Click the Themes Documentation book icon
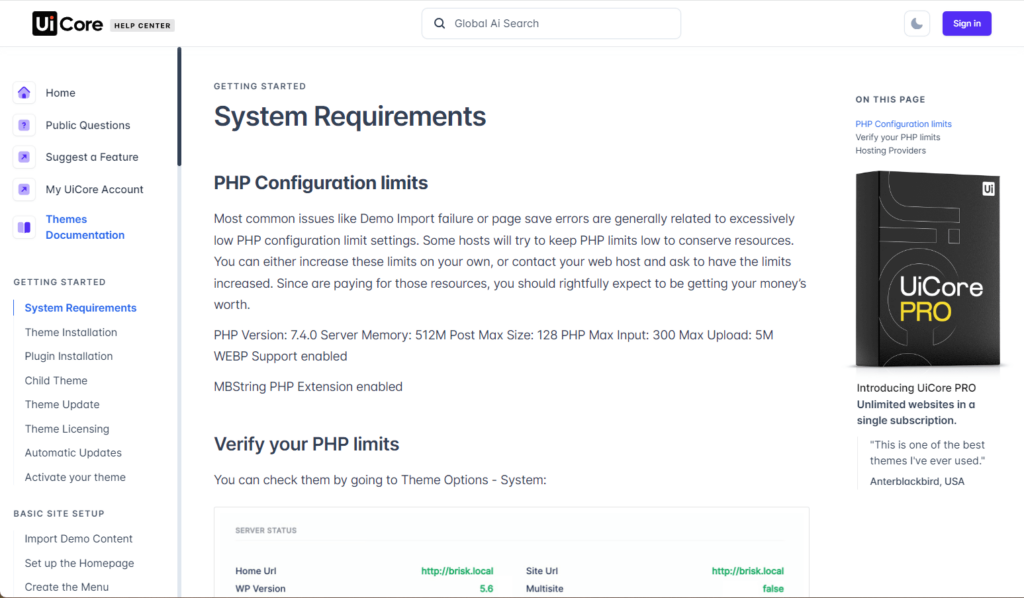 (24, 228)
